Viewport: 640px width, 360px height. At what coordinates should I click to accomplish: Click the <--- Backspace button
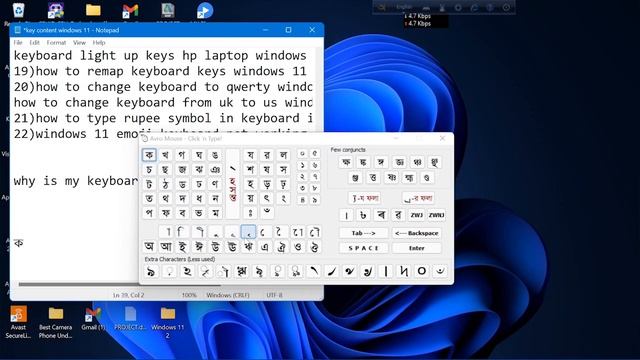(417, 233)
